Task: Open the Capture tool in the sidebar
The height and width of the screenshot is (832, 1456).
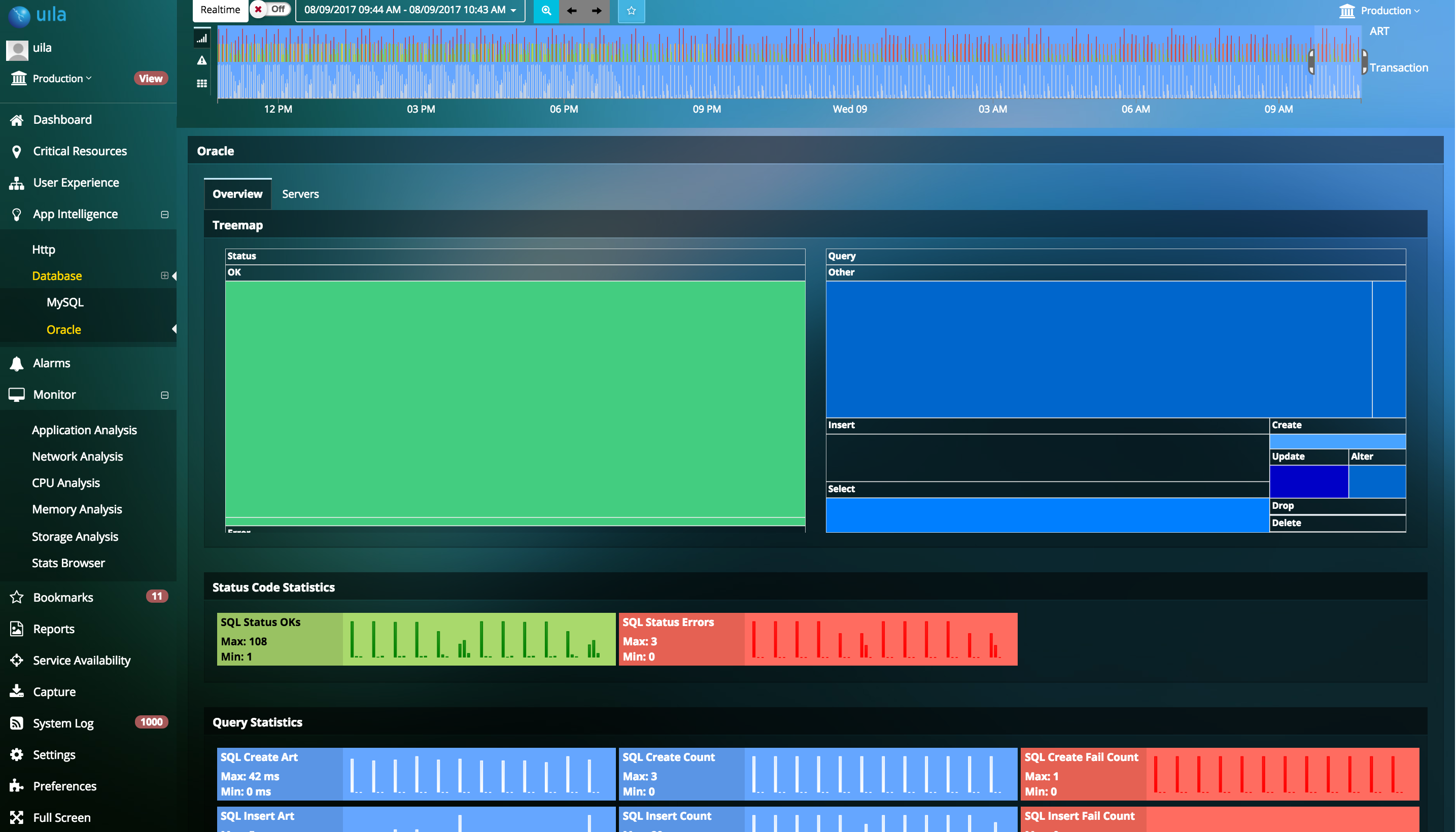Action: [54, 691]
